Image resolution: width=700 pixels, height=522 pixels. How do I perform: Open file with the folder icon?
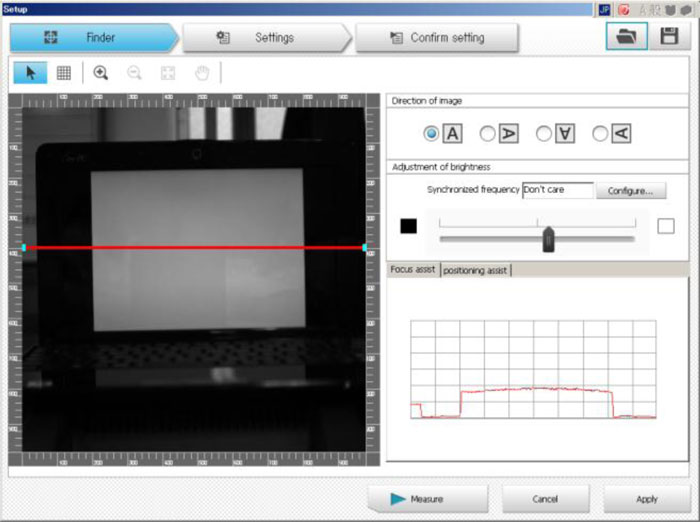[626, 36]
